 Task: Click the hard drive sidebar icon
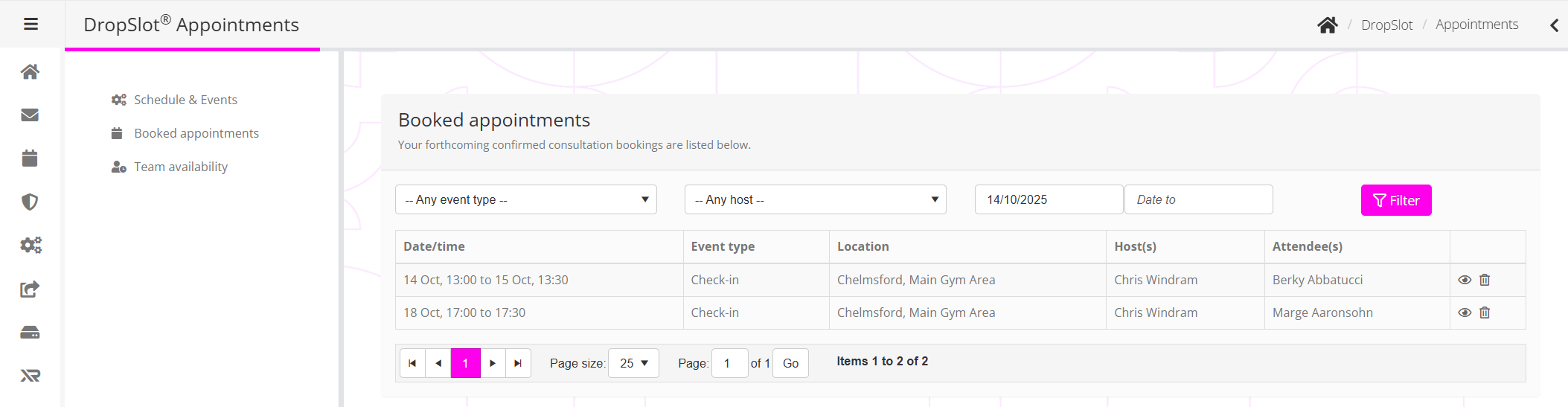30,333
